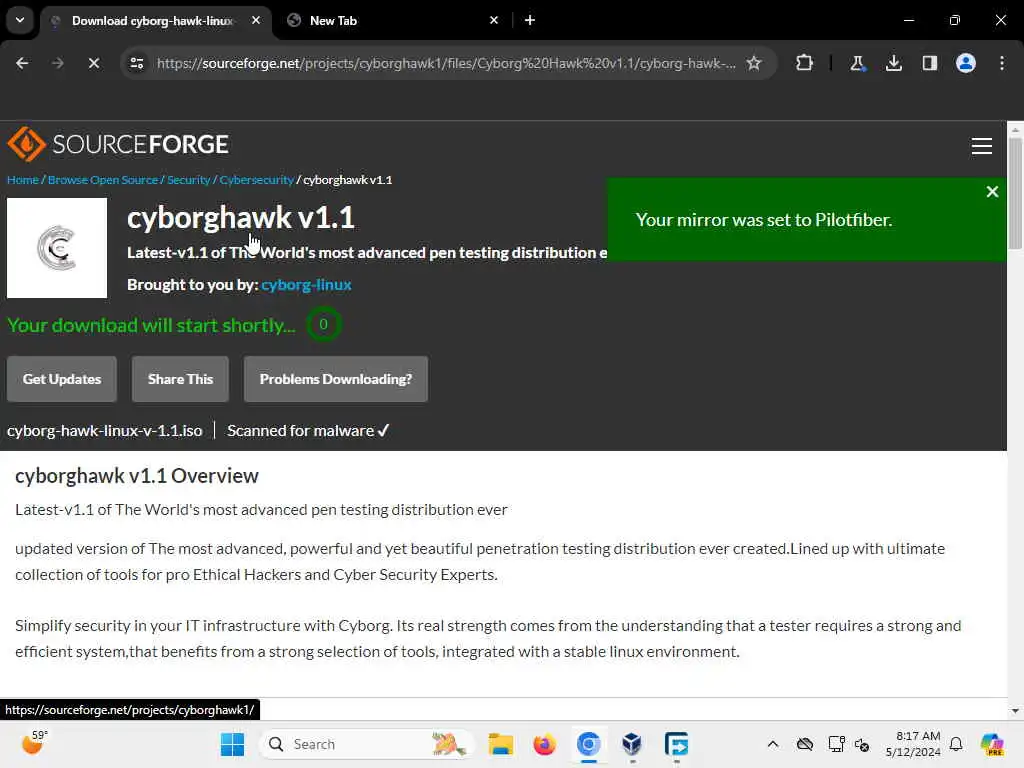1024x768 pixels.
Task: Click the page vertical scrollbar thumb
Action: [1015, 193]
